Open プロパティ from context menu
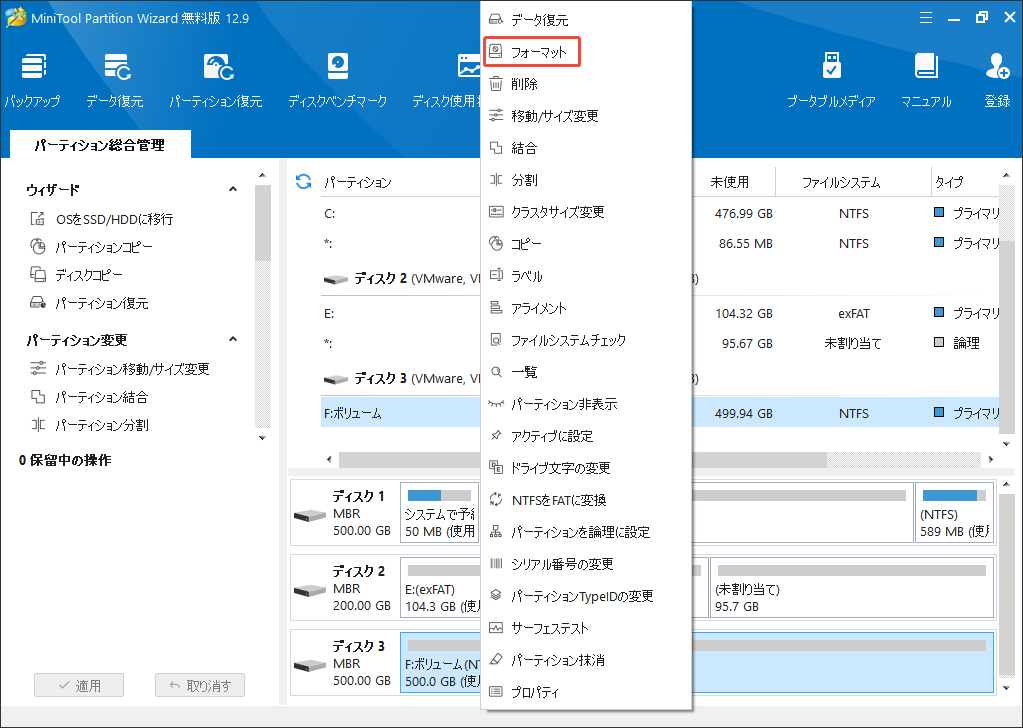The width and height of the screenshot is (1023, 728). 586,691
